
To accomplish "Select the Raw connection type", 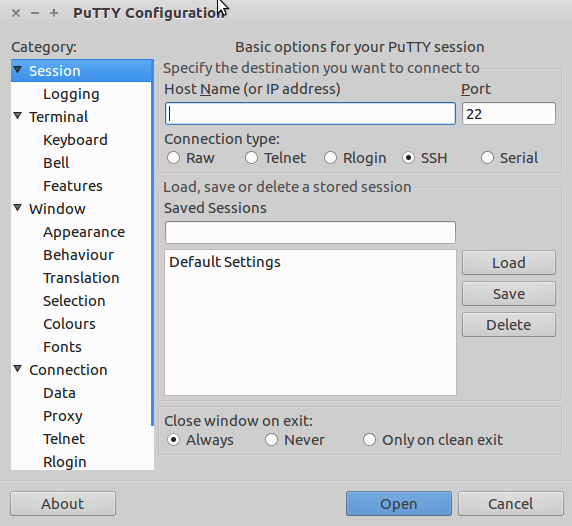I will point(173,158).
